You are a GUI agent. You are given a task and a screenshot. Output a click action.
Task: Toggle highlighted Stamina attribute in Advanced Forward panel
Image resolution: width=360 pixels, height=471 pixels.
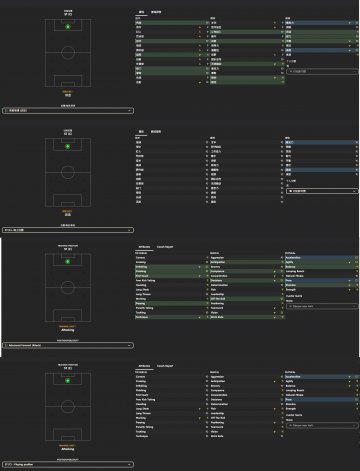coord(321,285)
